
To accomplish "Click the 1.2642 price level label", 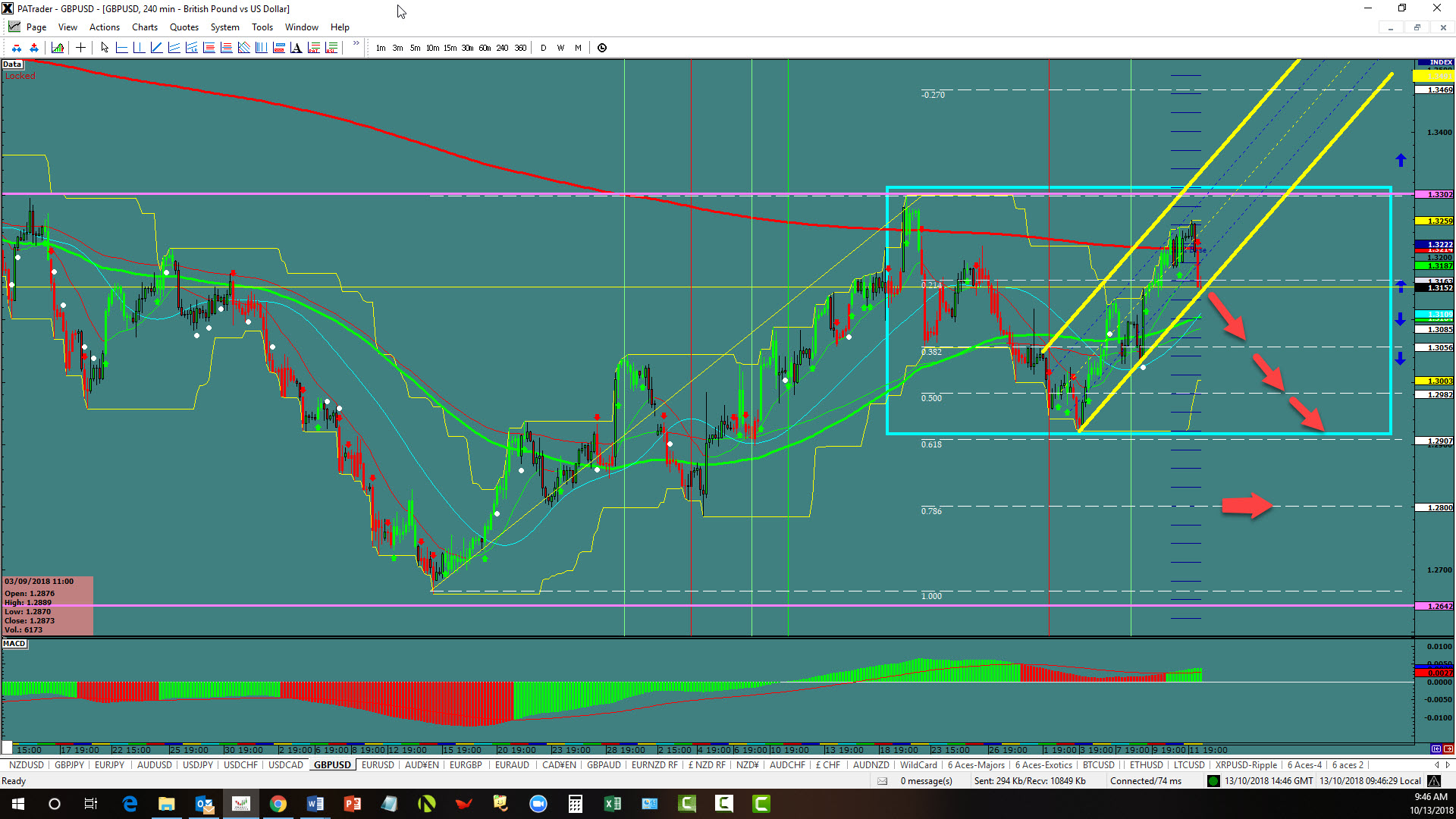I will [1436, 606].
